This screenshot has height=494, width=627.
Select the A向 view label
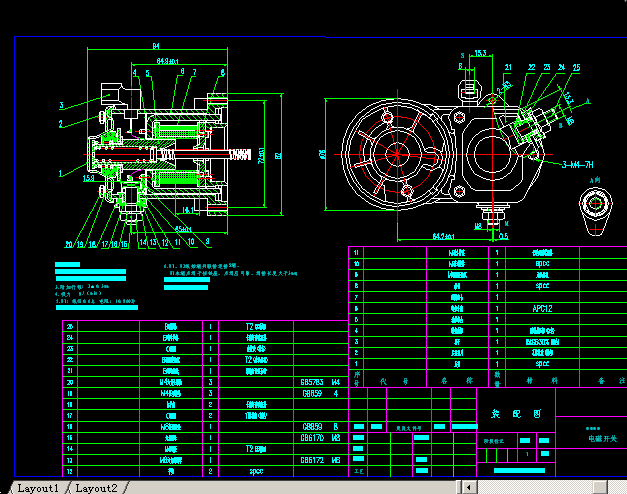click(595, 180)
